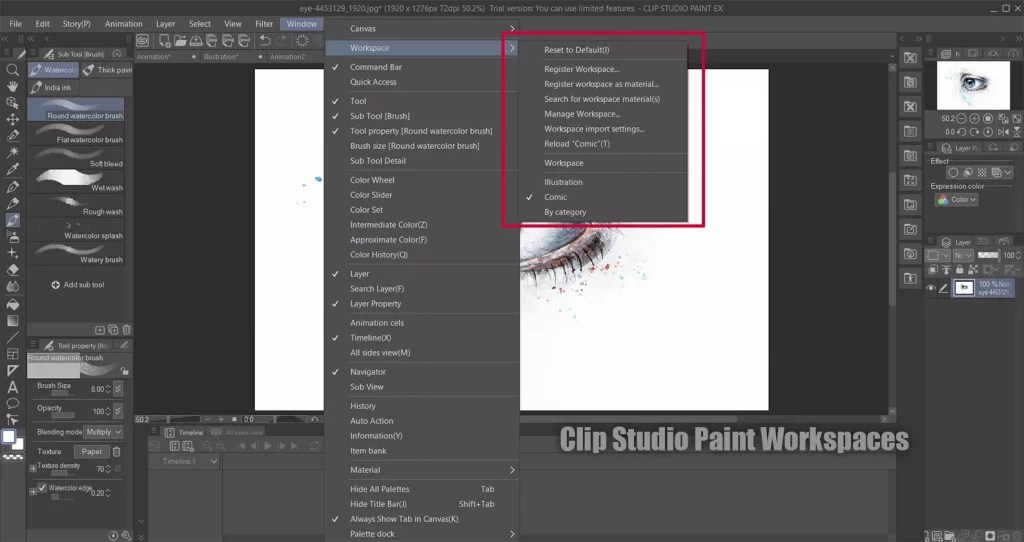Select the Fill bucket tool
The height and width of the screenshot is (542, 1024).
point(12,304)
